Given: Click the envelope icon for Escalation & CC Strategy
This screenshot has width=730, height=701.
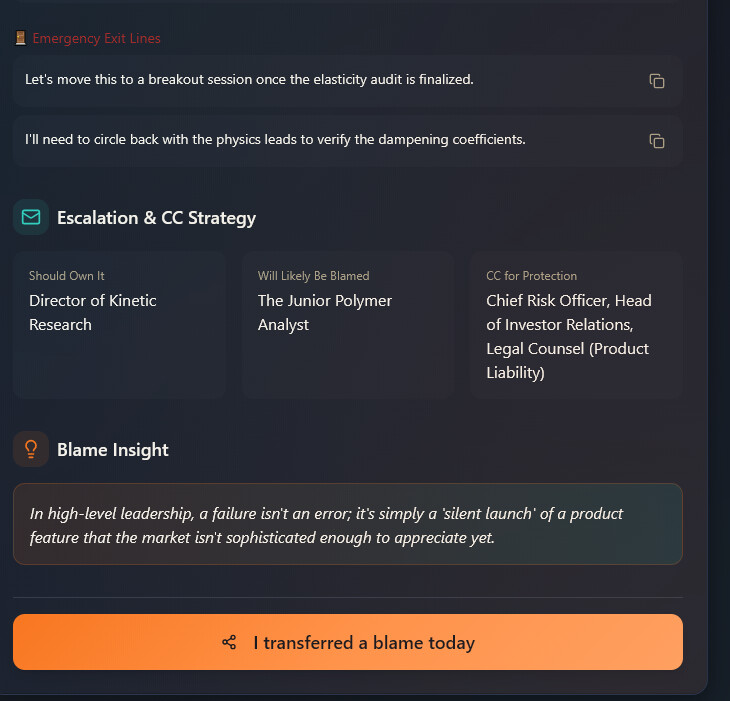Looking at the screenshot, I should click(31, 217).
